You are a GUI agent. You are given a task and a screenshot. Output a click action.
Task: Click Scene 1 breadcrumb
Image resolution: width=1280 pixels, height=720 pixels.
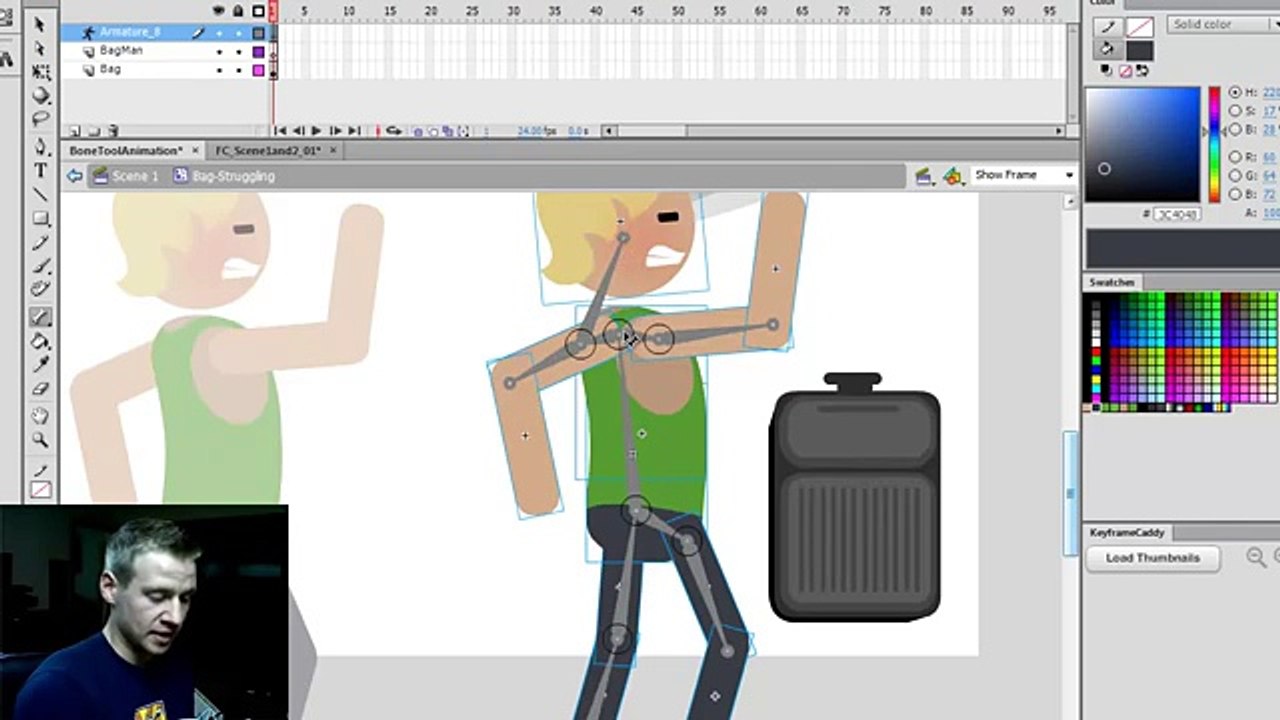click(x=125, y=176)
